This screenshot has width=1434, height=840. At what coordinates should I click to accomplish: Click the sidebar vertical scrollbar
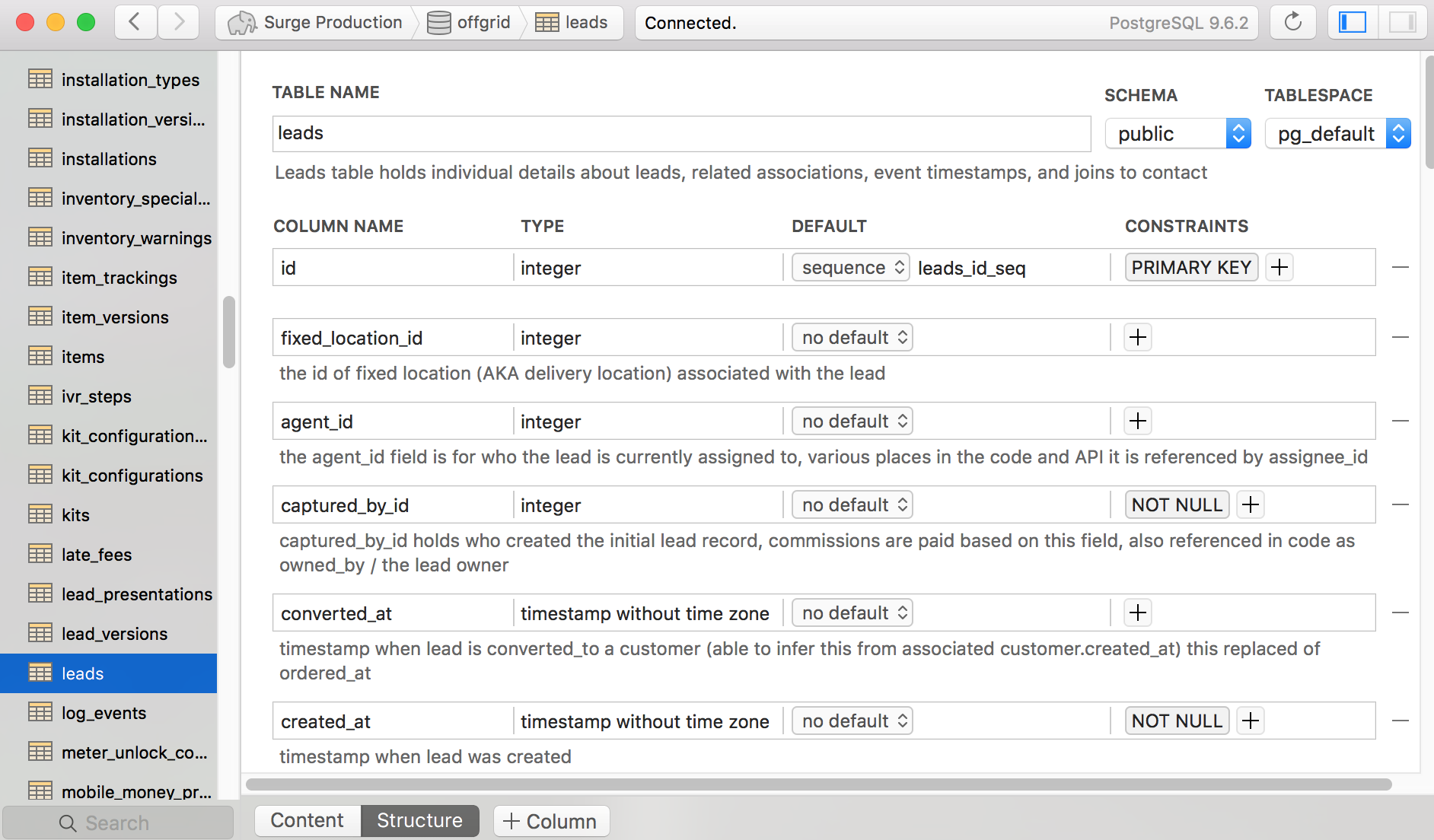point(228,332)
